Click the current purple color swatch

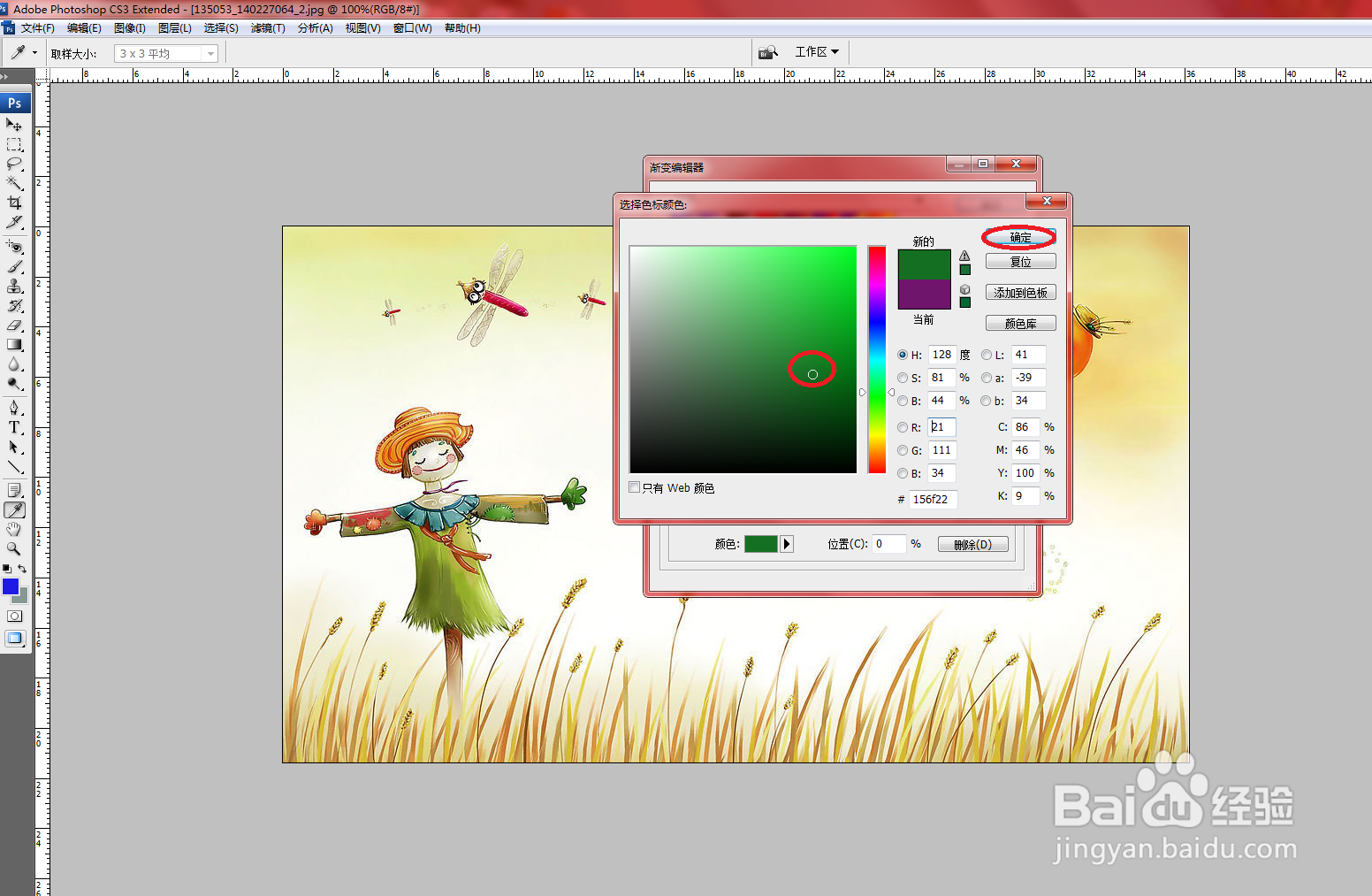924,294
